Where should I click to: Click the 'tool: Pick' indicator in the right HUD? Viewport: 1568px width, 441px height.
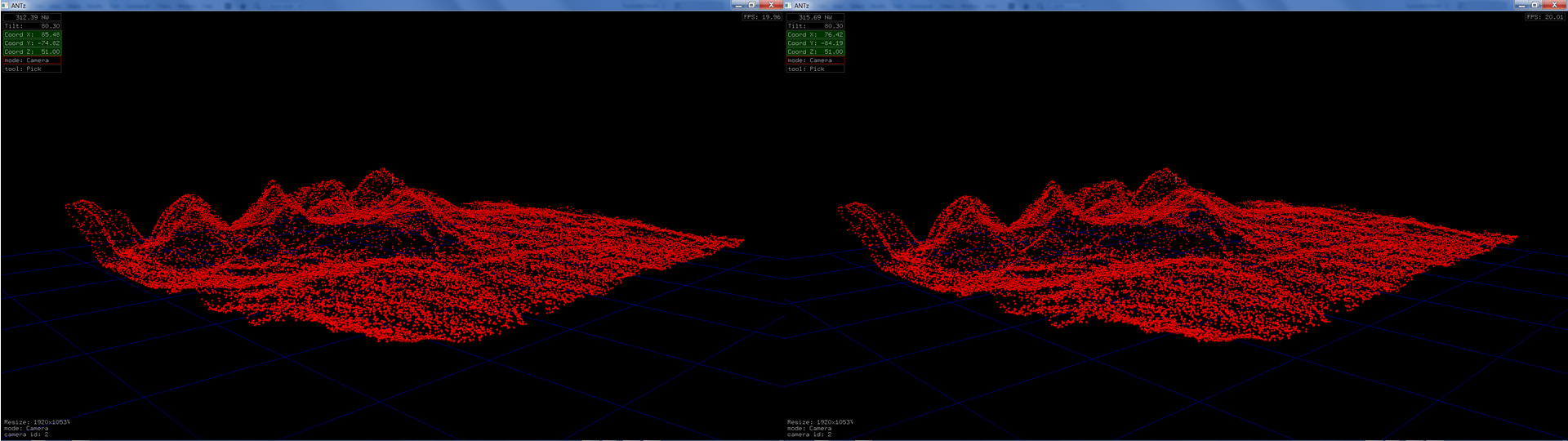pyautogui.click(x=815, y=69)
